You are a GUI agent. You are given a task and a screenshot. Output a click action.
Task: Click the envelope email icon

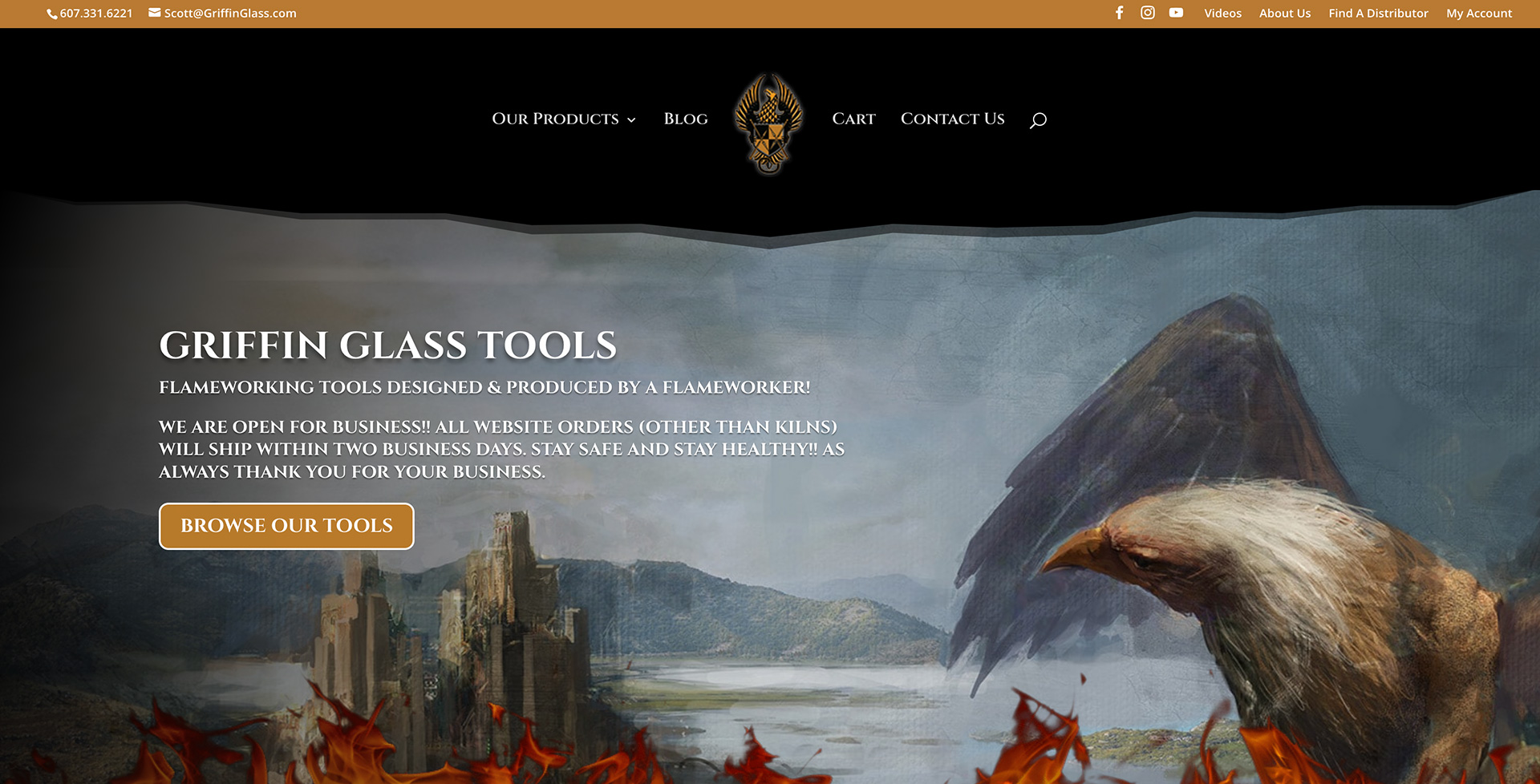click(x=155, y=13)
